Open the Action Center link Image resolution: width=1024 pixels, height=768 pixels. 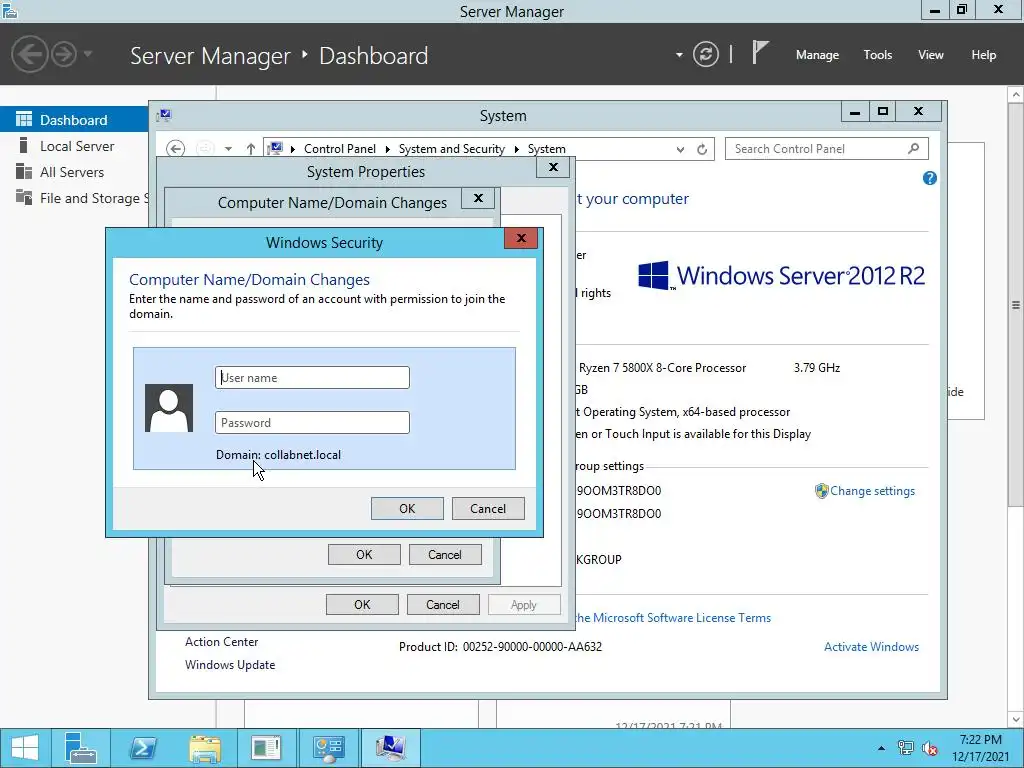(221, 642)
